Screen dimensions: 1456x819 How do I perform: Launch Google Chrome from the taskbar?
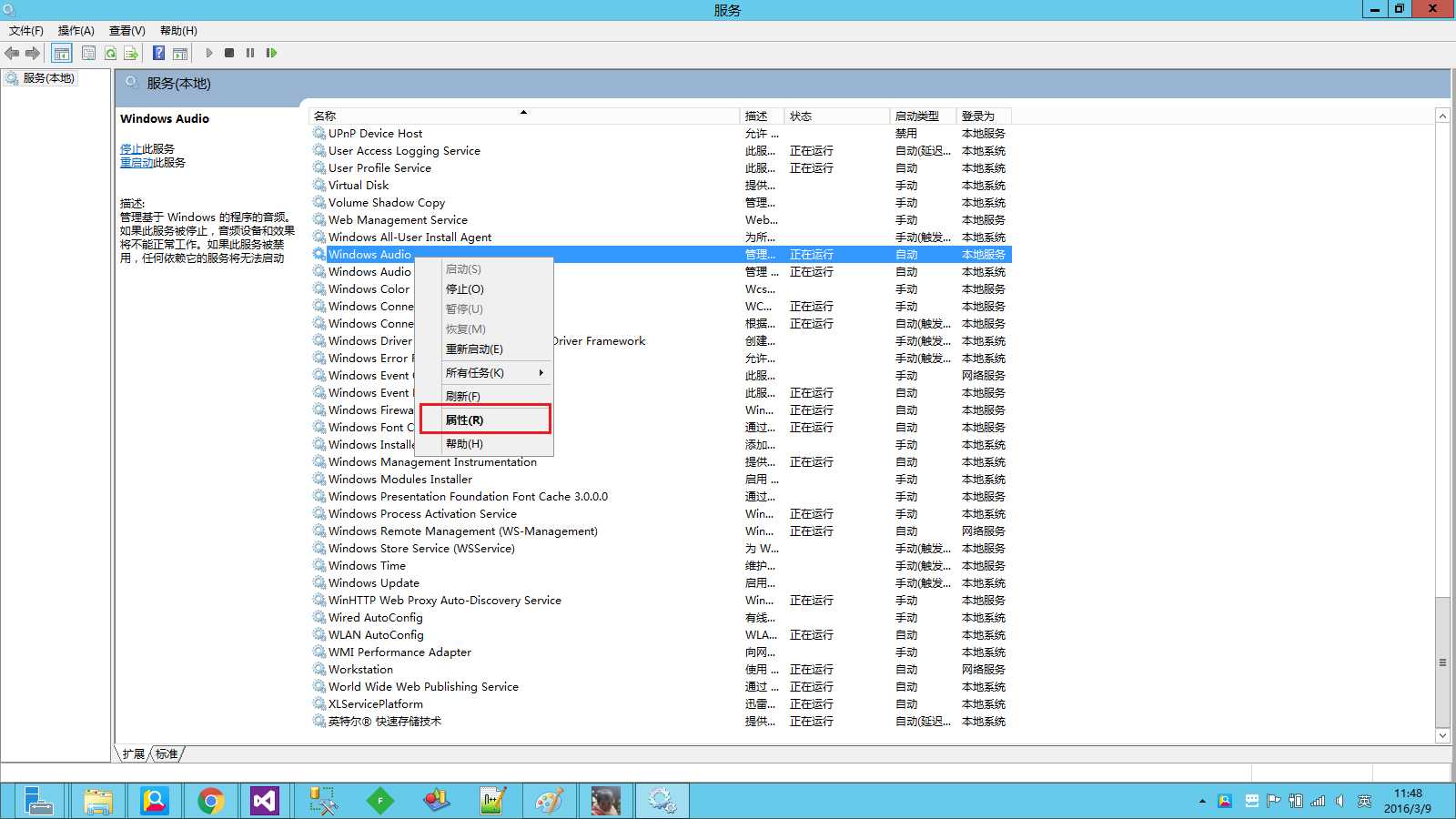click(x=210, y=801)
